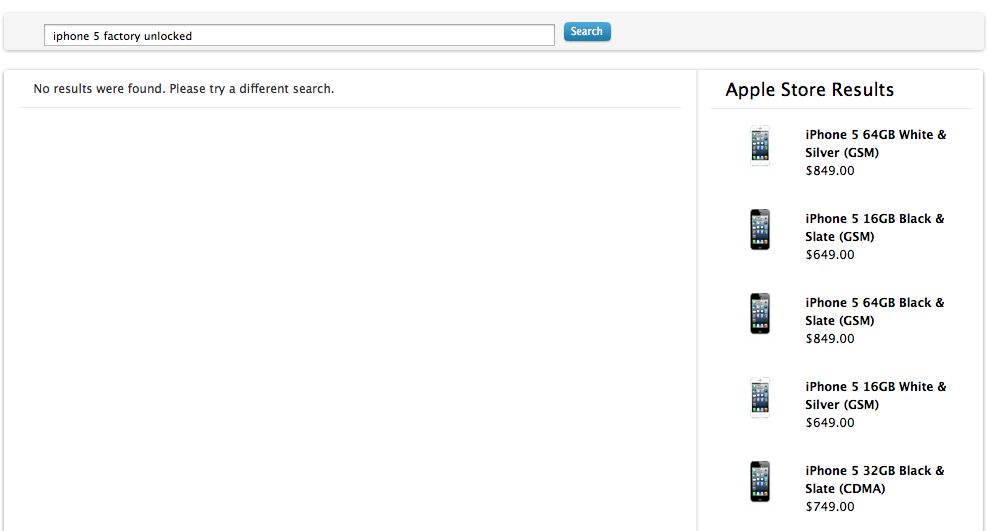The width and height of the screenshot is (988, 531).
Task: Click the empty results area below the message
Action: pyautogui.click(x=350, y=319)
